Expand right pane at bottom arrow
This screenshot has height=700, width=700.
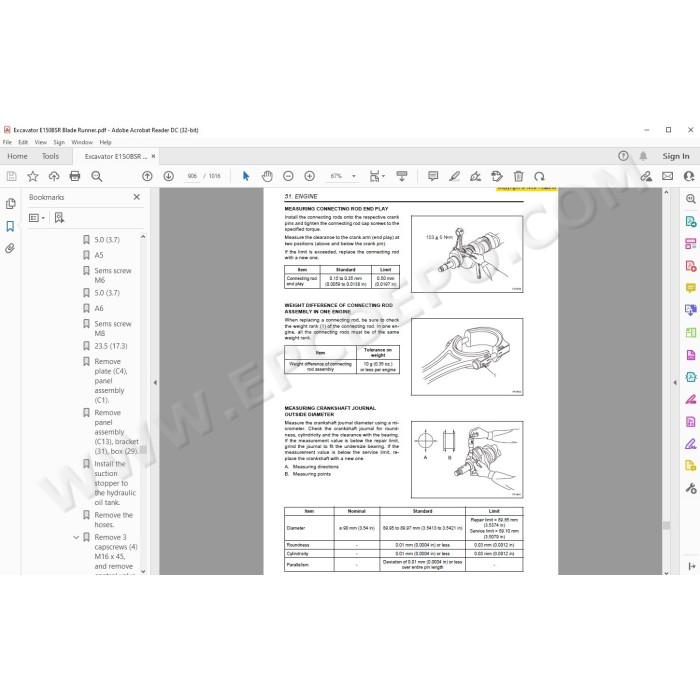[692, 566]
